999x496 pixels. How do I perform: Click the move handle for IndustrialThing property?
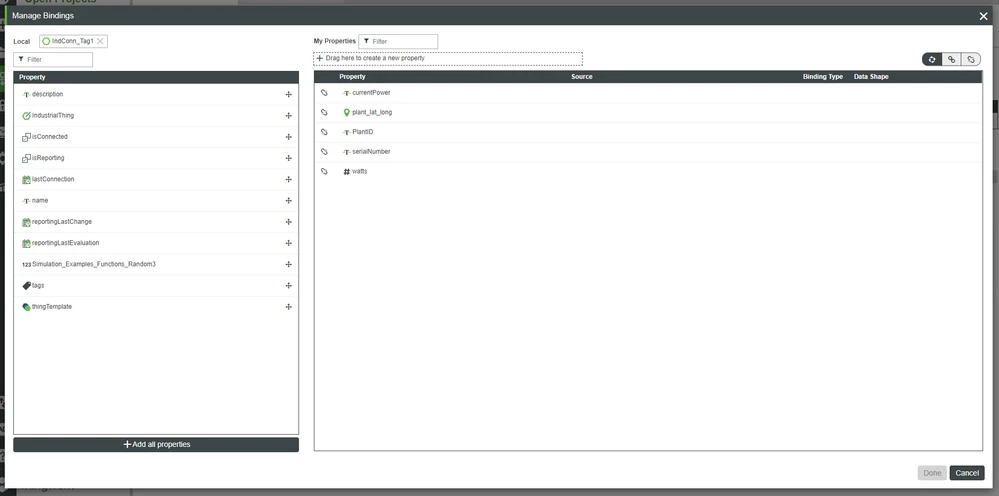(x=289, y=116)
